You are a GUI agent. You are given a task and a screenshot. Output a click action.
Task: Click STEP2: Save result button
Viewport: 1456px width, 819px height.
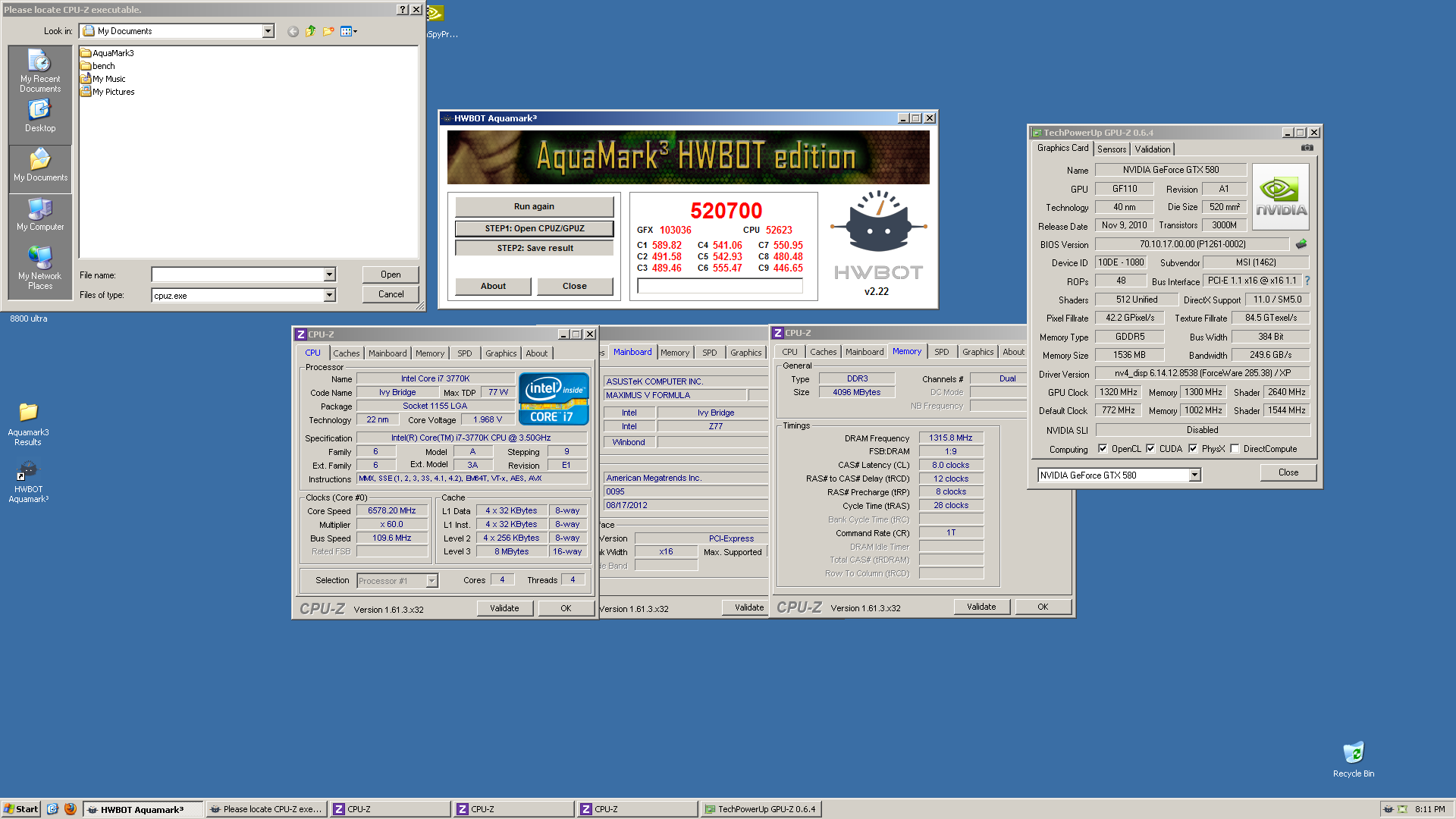click(534, 248)
